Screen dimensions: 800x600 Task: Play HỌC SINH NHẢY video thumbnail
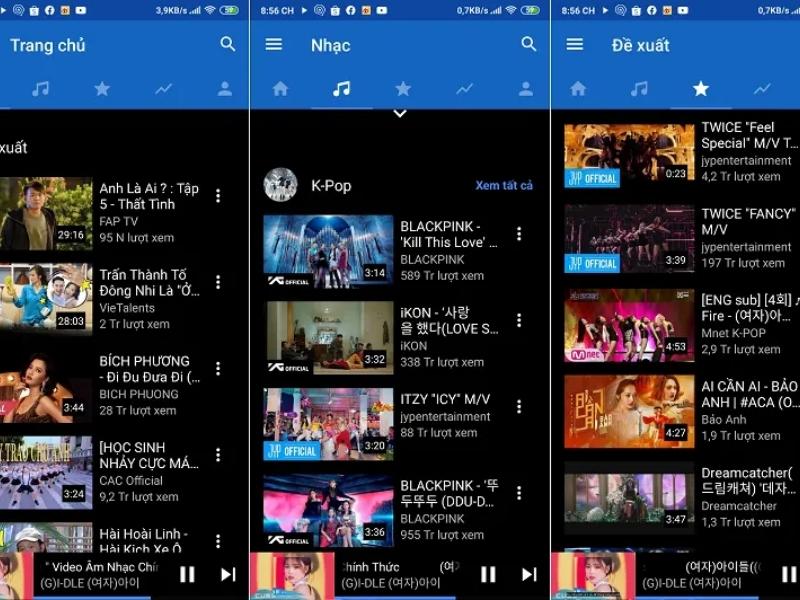pyautogui.click(x=46, y=472)
